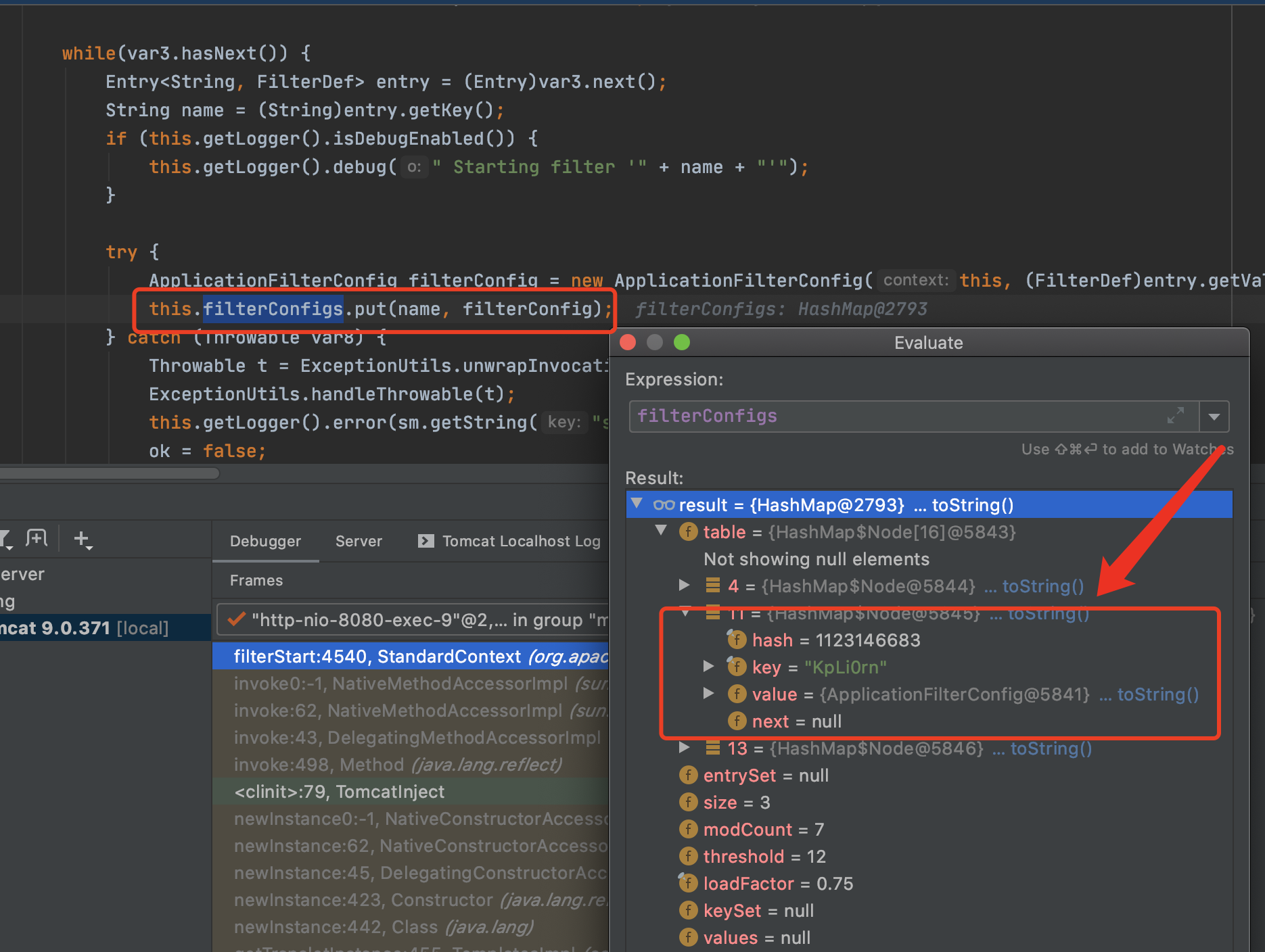Screen dimensions: 1265x952
Task: Click the Open in New Tab icon
Action: tap(37, 539)
